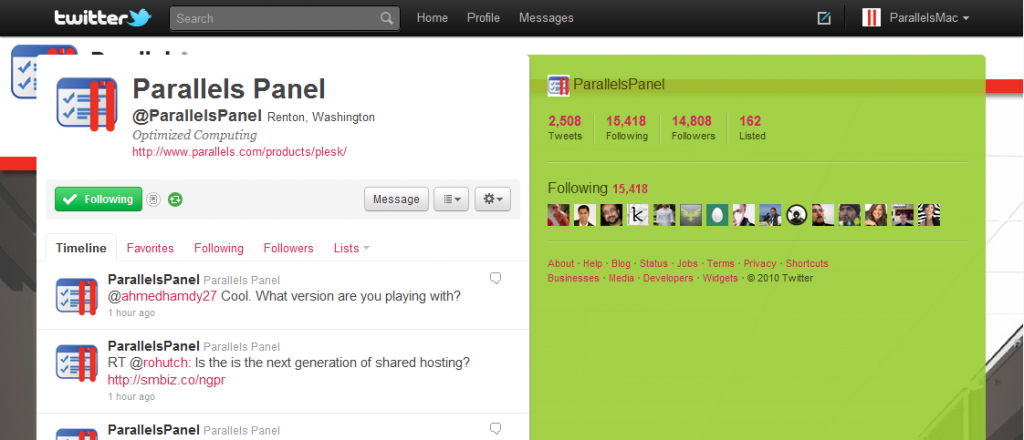
Task: Open the Blog footer link
Action: pos(621,264)
